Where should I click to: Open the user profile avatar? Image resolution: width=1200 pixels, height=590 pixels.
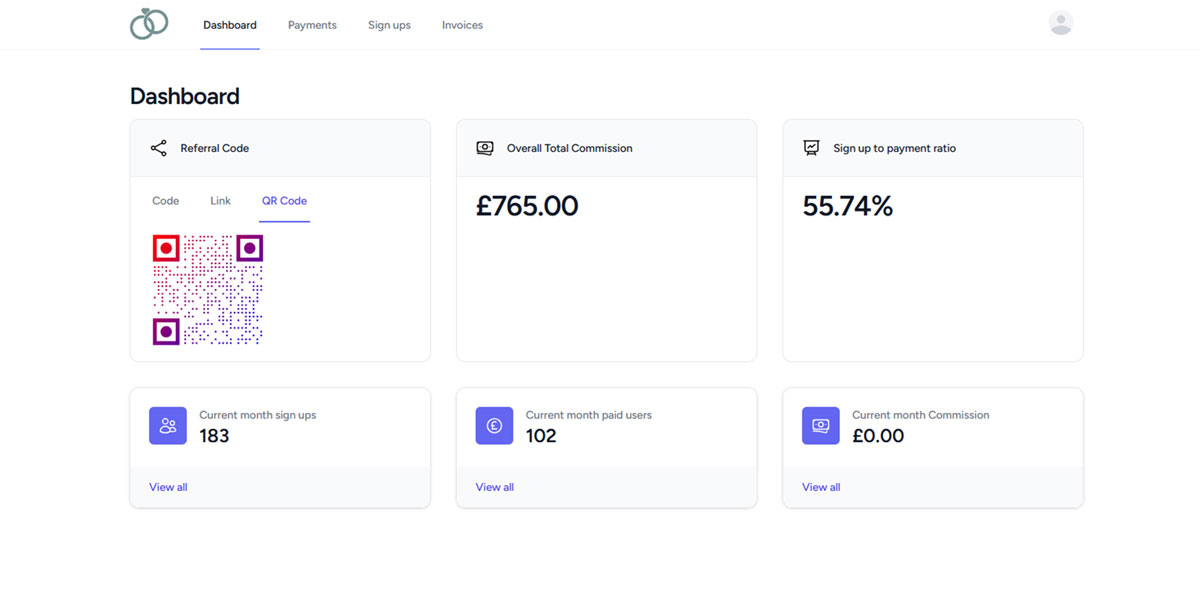click(1060, 22)
